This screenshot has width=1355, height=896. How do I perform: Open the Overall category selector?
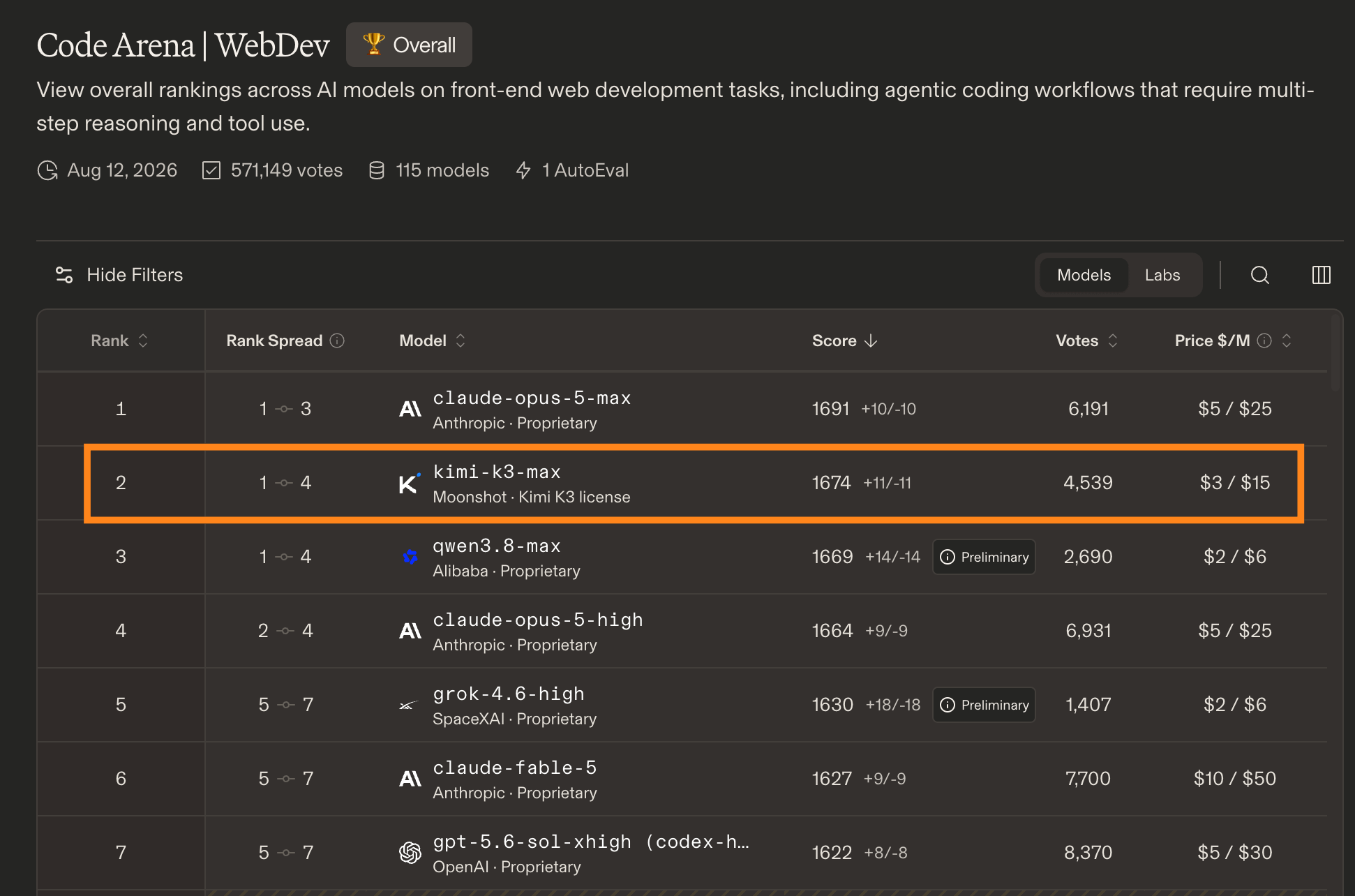(x=409, y=45)
